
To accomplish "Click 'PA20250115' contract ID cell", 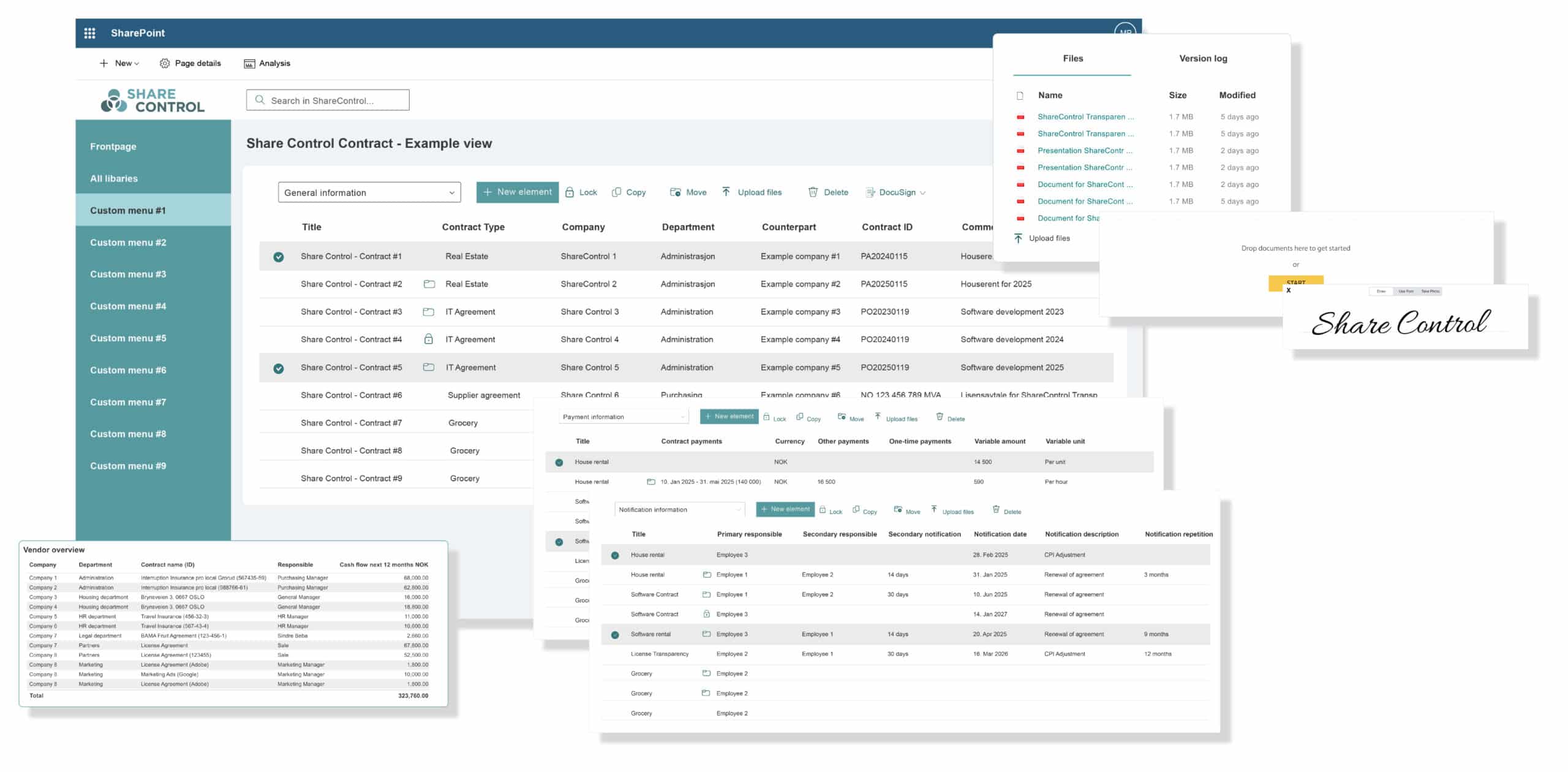I will (x=884, y=284).
